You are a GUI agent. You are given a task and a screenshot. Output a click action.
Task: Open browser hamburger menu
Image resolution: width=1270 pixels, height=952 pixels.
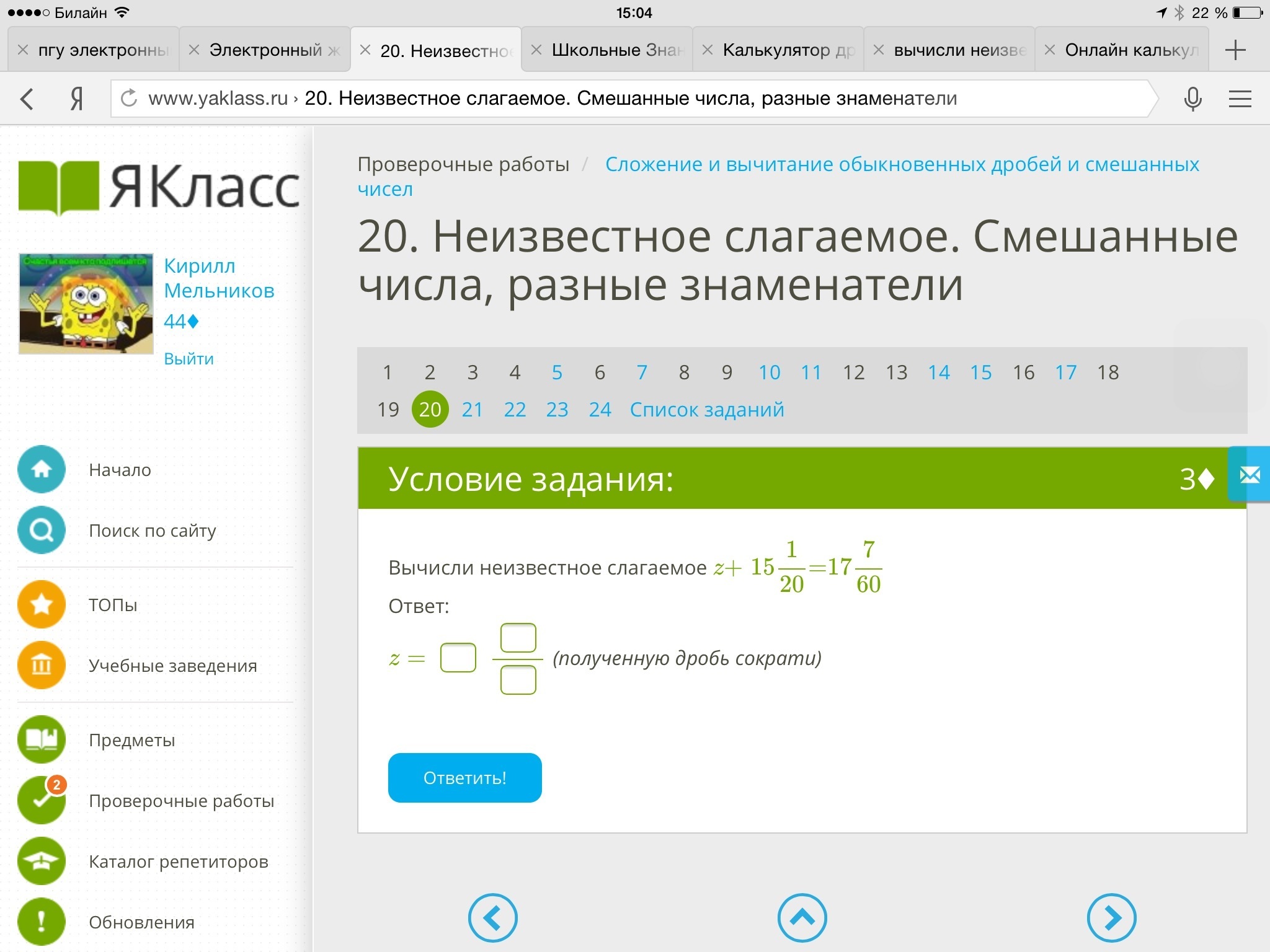click(x=1240, y=99)
